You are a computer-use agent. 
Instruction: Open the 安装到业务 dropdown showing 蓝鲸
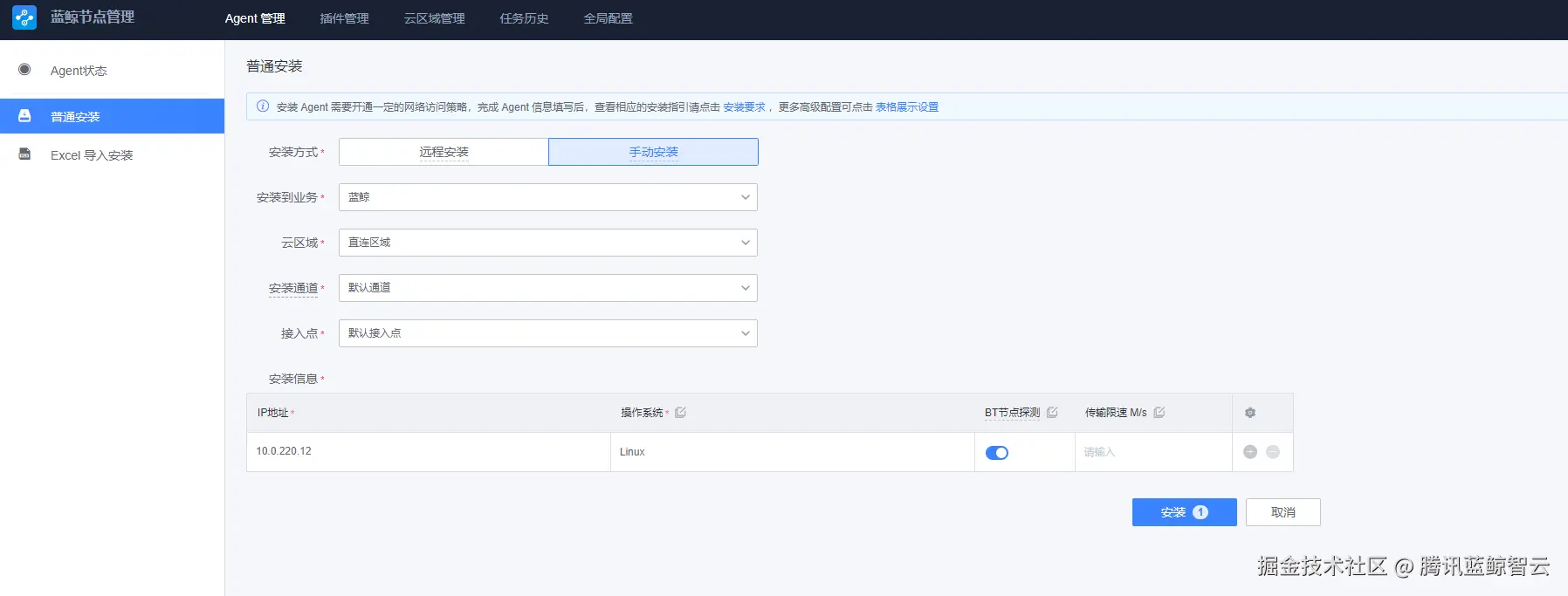tap(548, 197)
